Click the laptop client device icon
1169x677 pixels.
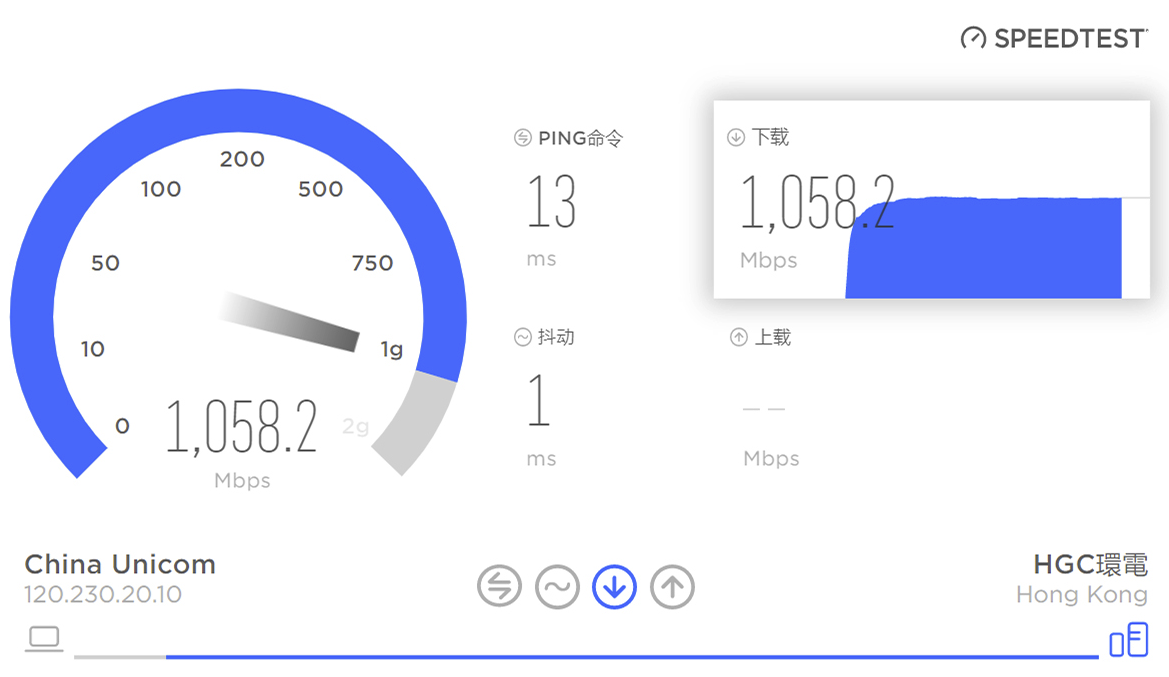point(45,639)
